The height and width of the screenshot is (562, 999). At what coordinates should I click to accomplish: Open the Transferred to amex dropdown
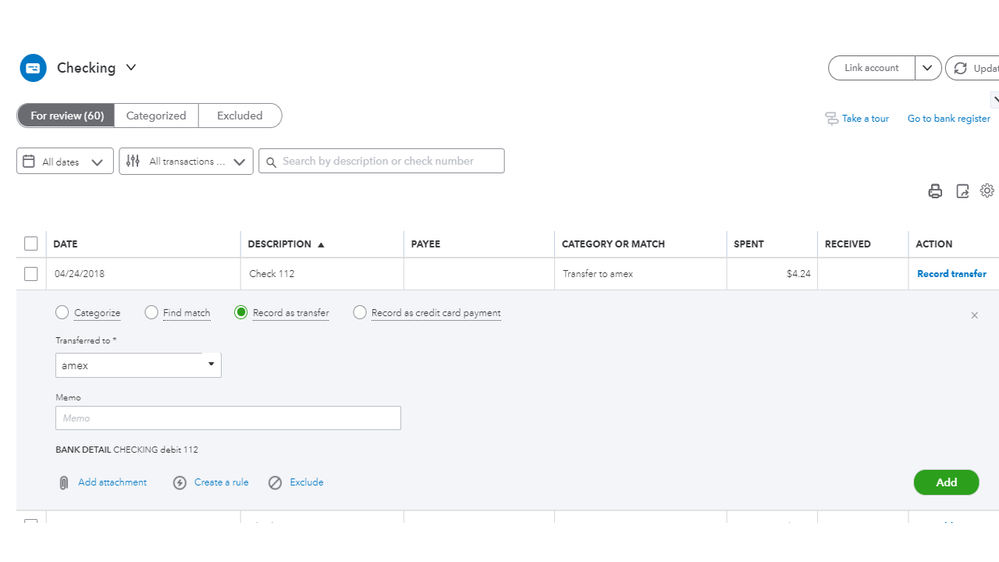(x=138, y=366)
